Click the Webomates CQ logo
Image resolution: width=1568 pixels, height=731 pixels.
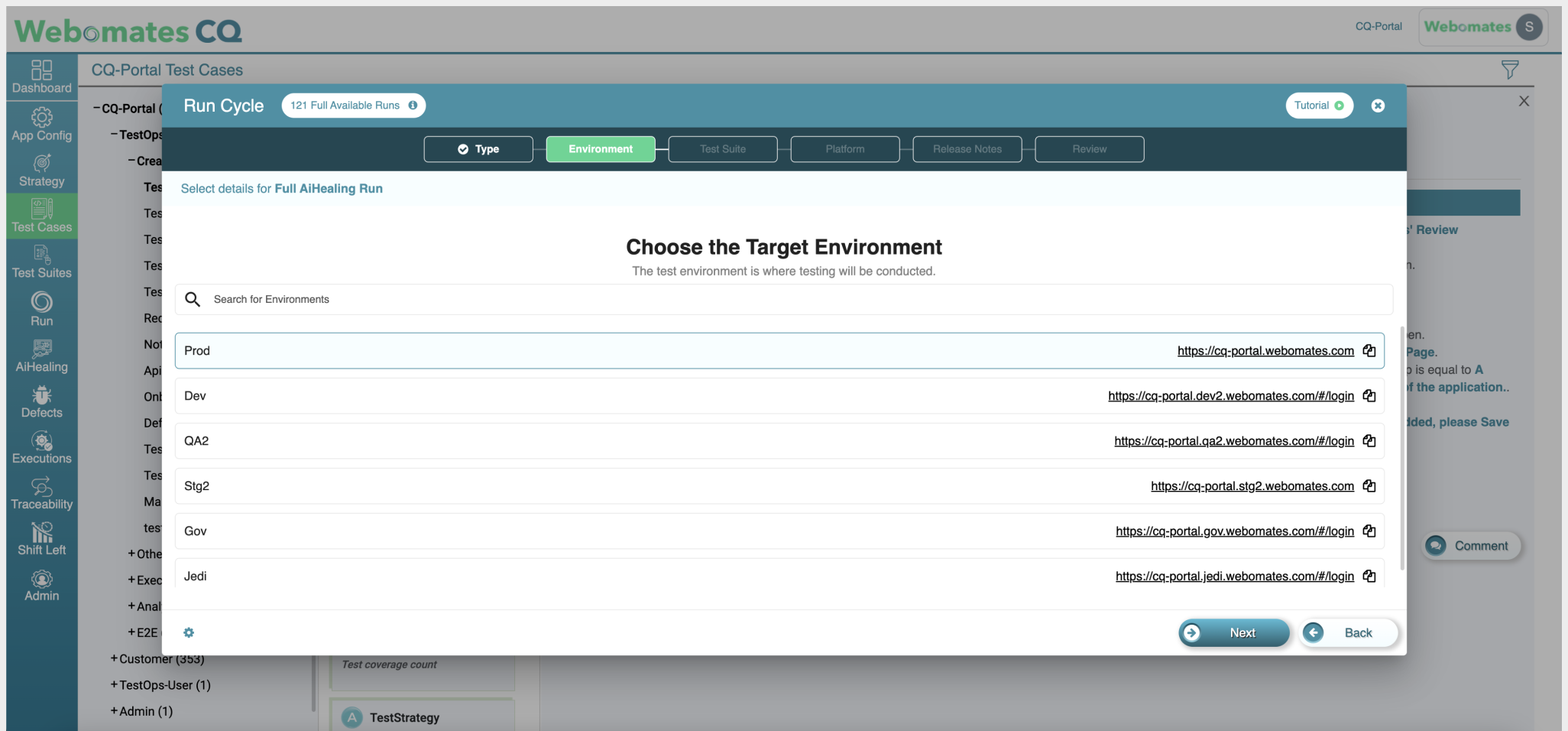tap(128, 31)
